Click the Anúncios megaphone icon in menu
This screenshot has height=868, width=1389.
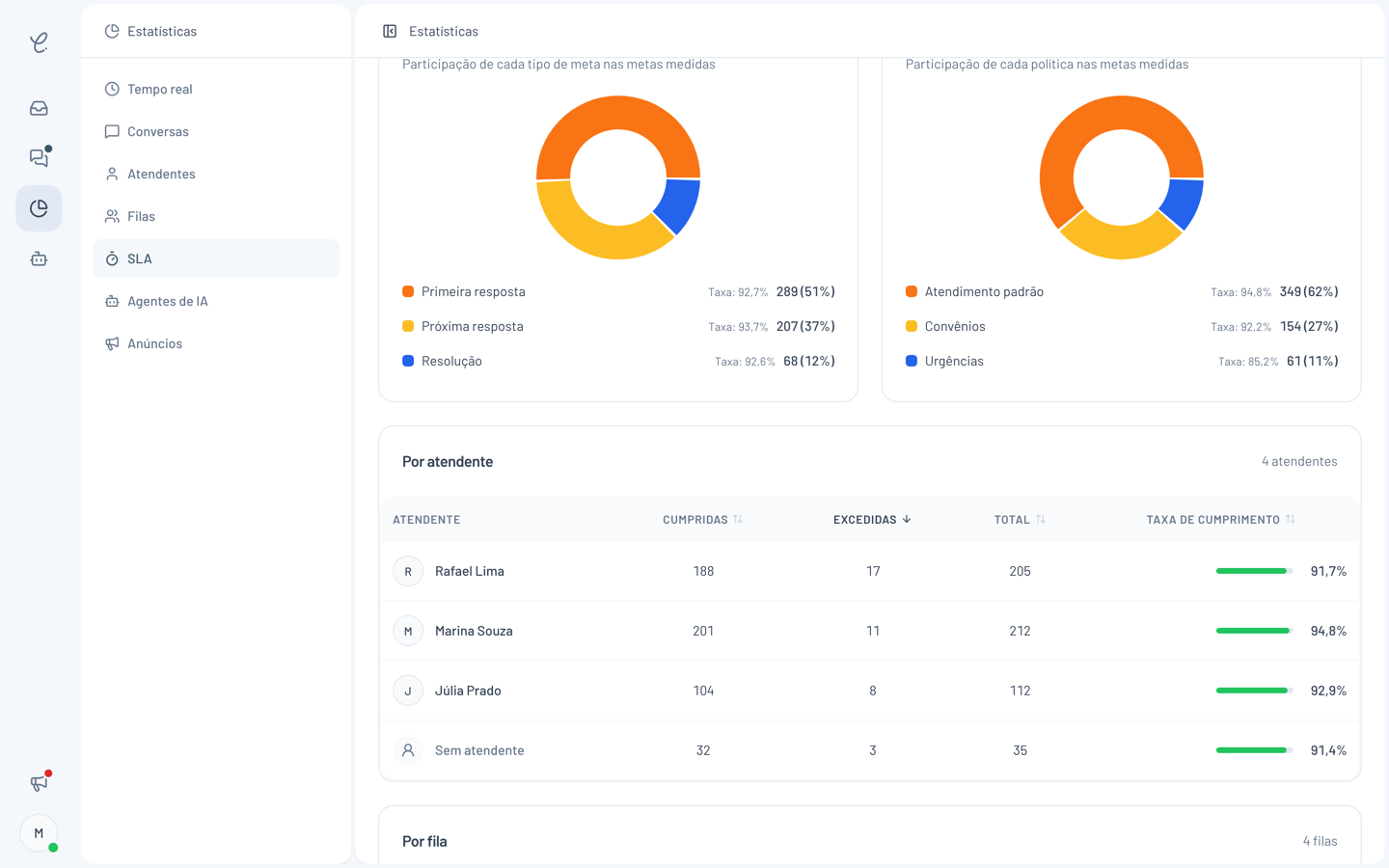pyautogui.click(x=112, y=343)
